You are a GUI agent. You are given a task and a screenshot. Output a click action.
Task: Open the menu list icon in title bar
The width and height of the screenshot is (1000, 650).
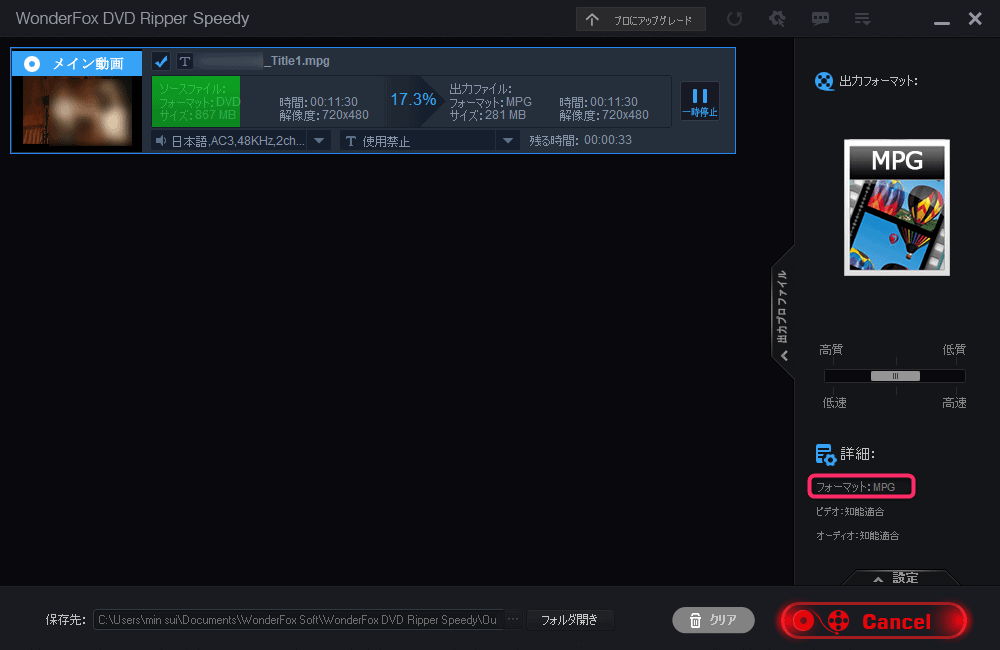862,19
